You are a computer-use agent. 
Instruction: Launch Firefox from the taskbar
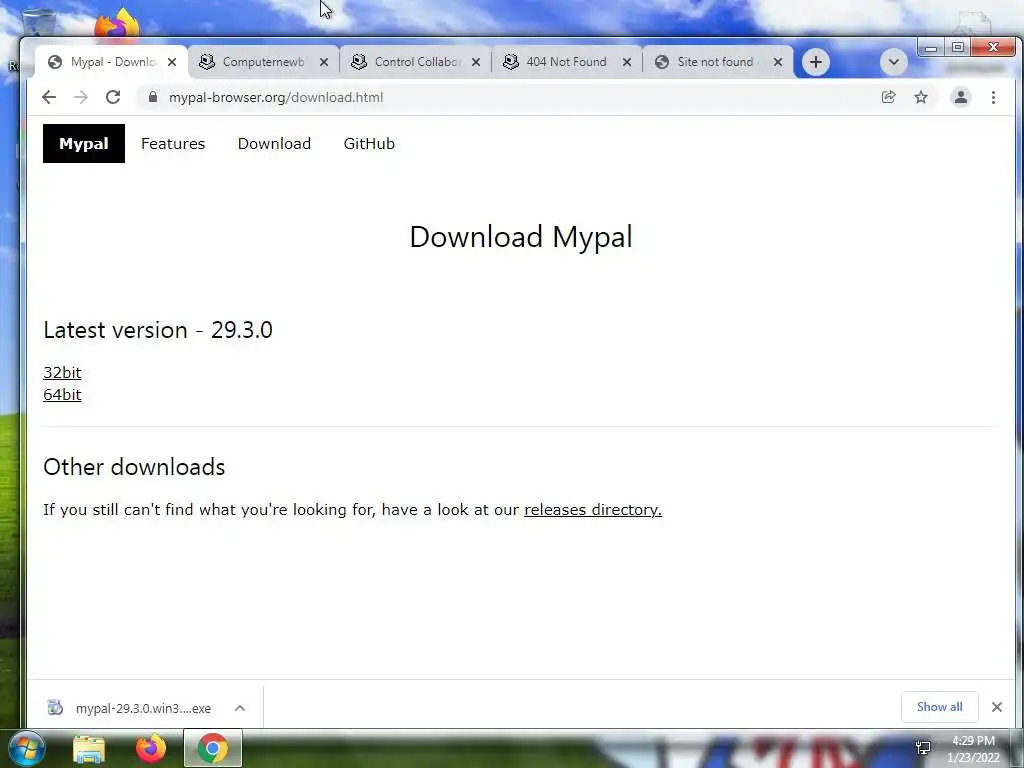[151, 748]
